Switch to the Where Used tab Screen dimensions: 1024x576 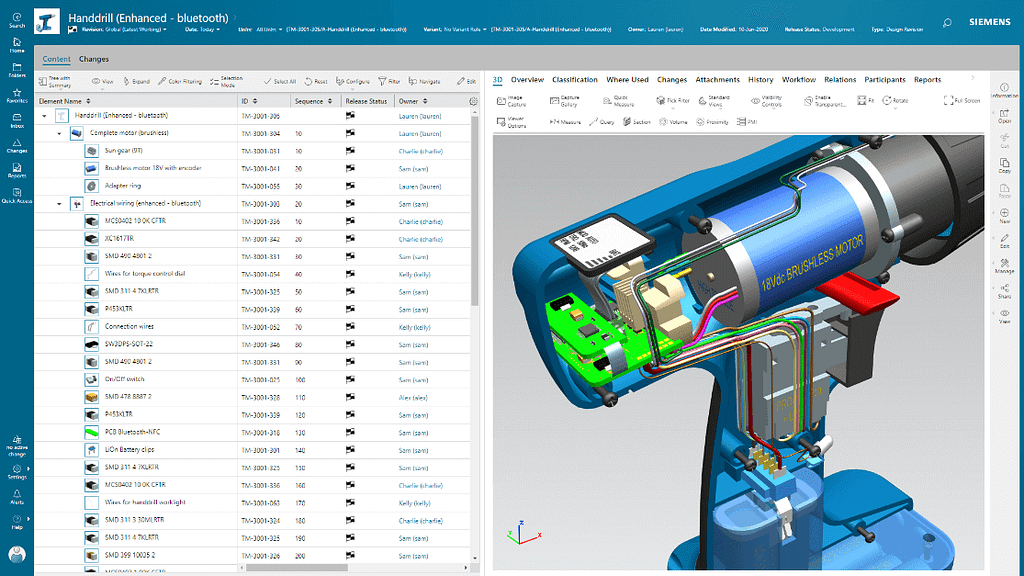(627, 80)
